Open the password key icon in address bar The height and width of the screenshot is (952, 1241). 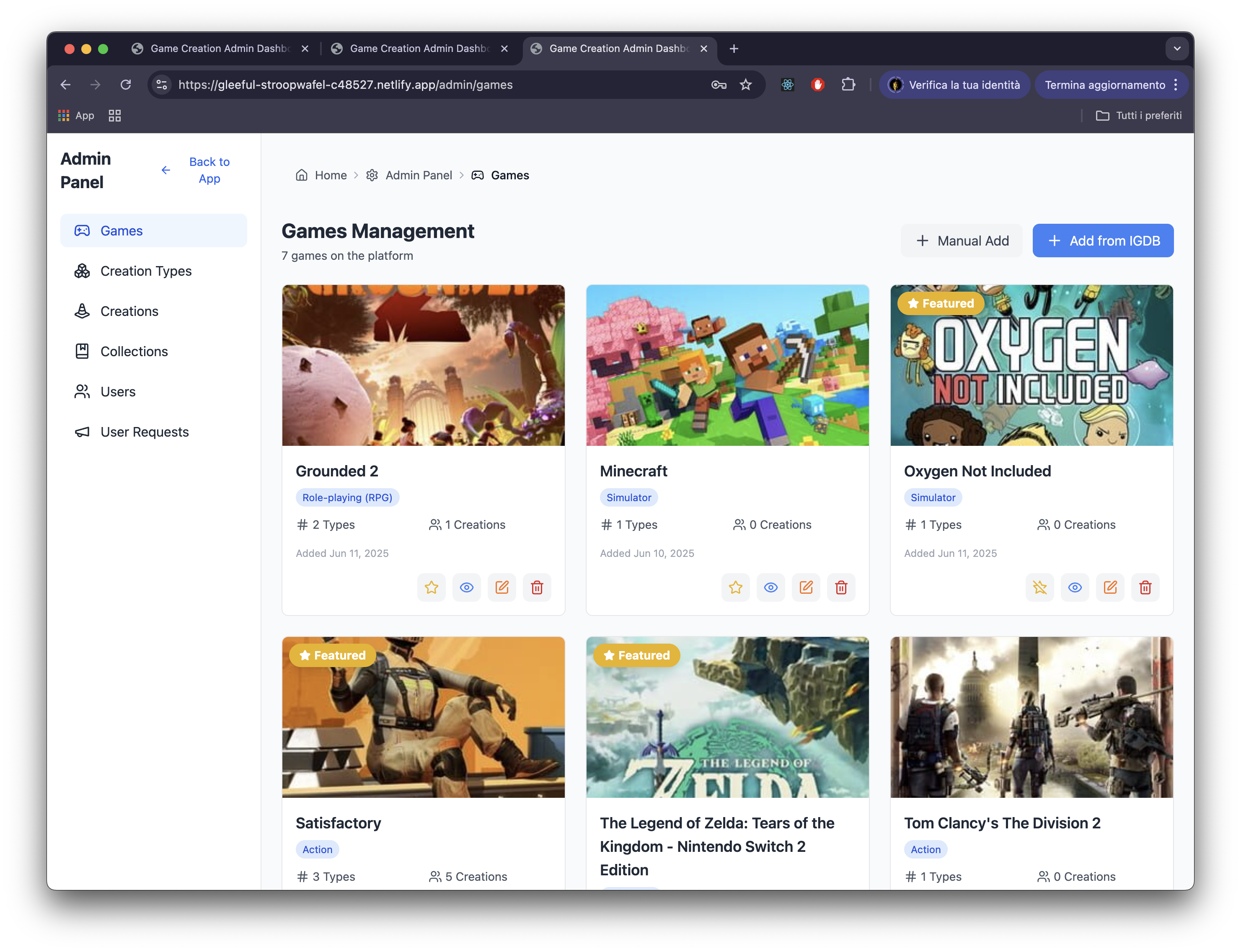(x=719, y=85)
